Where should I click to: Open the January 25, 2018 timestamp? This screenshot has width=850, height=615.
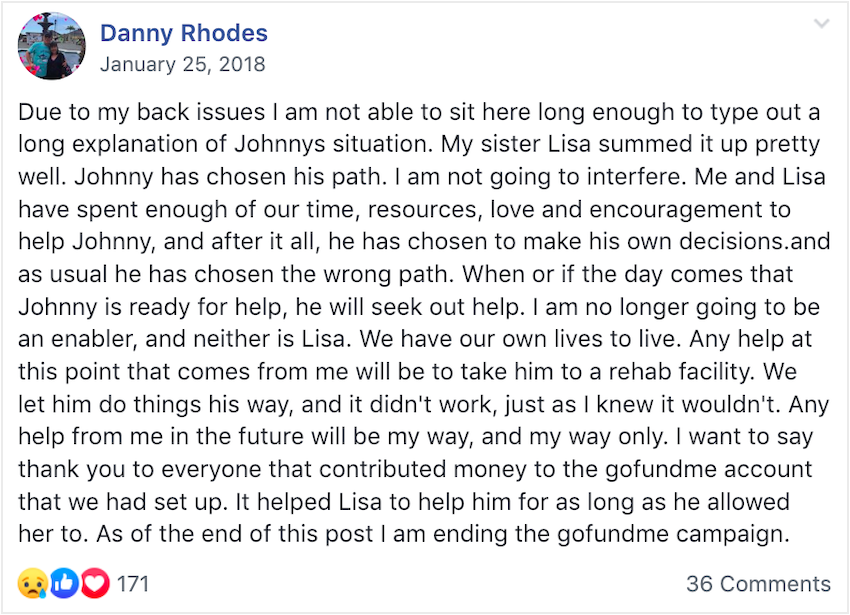(x=182, y=64)
